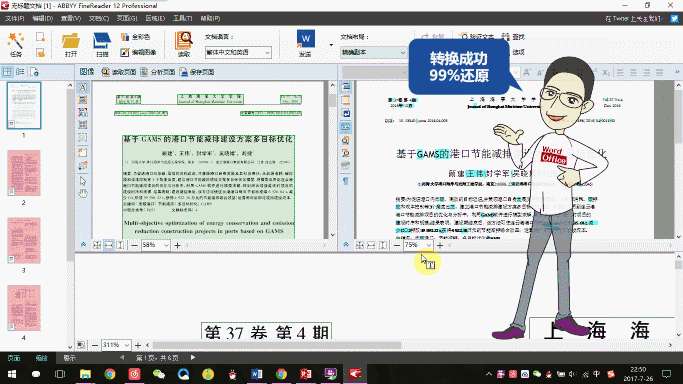
Task: Click the page properties icon in pages pane
Action: (x=34, y=72)
